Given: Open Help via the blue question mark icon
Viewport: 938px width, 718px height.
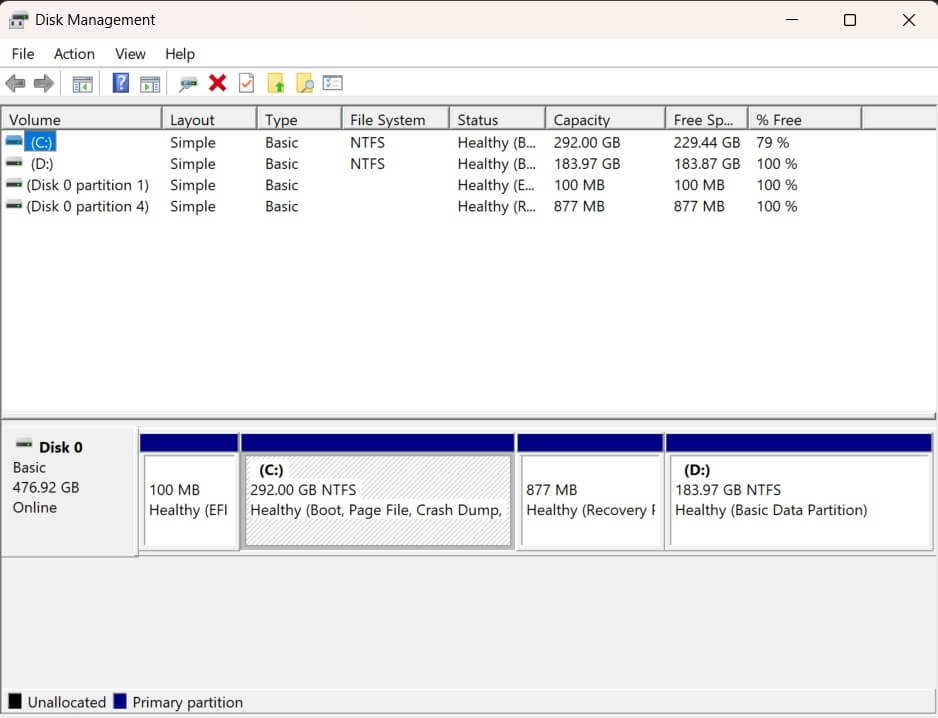Looking at the screenshot, I should click(x=121, y=84).
